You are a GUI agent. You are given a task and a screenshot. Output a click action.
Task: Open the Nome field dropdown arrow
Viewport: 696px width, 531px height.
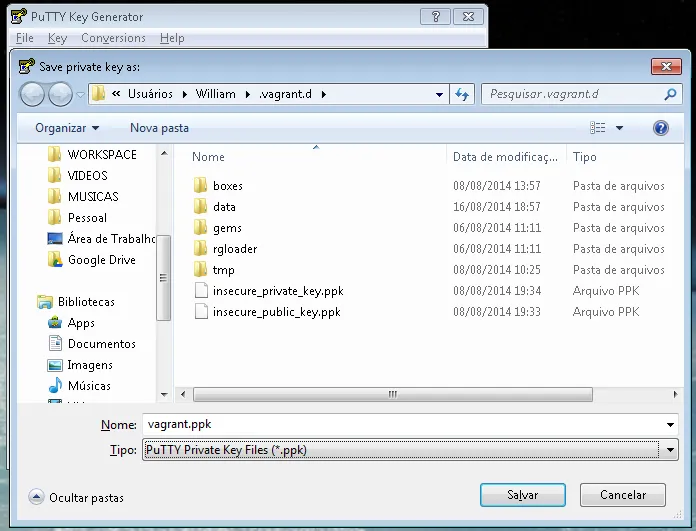[x=670, y=425]
